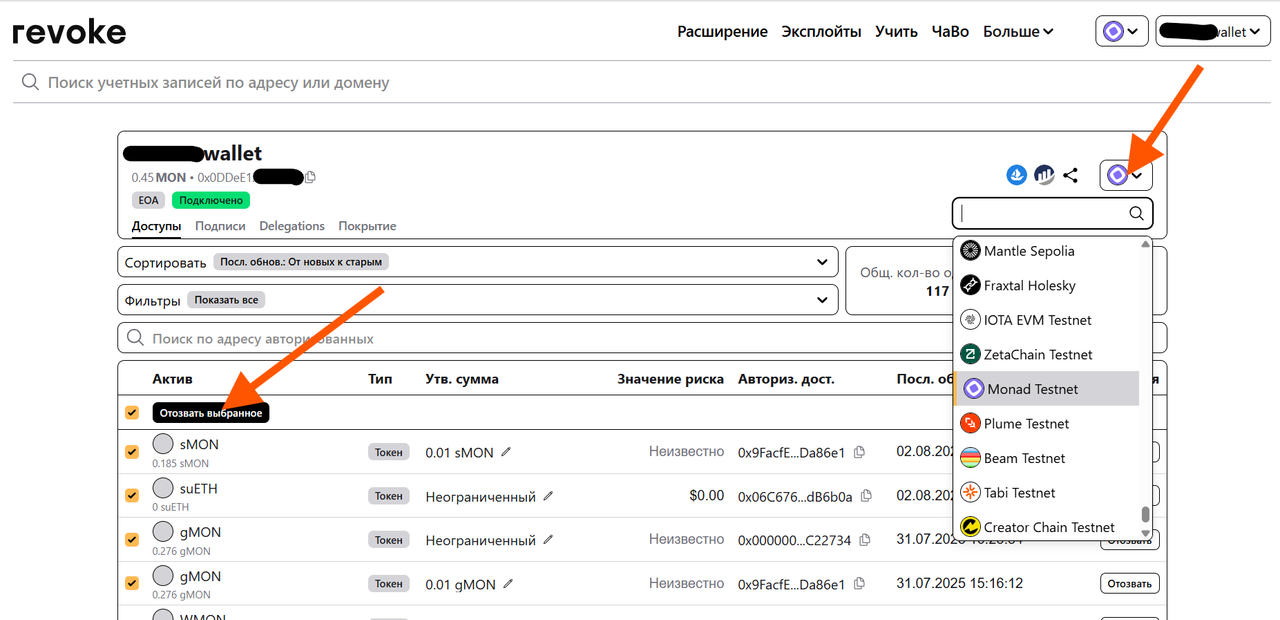Uncheck the sMON row checkbox
The width and height of the screenshot is (1280, 620).
click(132, 452)
